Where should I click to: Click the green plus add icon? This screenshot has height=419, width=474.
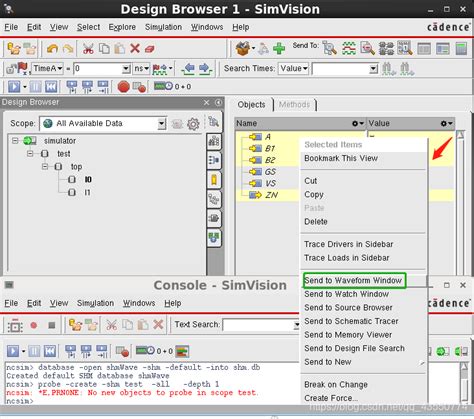pos(279,49)
